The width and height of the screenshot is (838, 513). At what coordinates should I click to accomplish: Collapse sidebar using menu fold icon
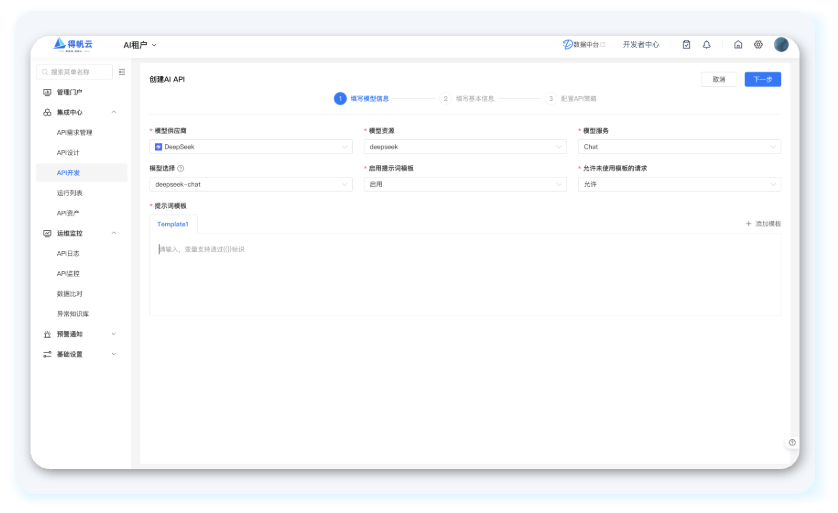[x=122, y=72]
